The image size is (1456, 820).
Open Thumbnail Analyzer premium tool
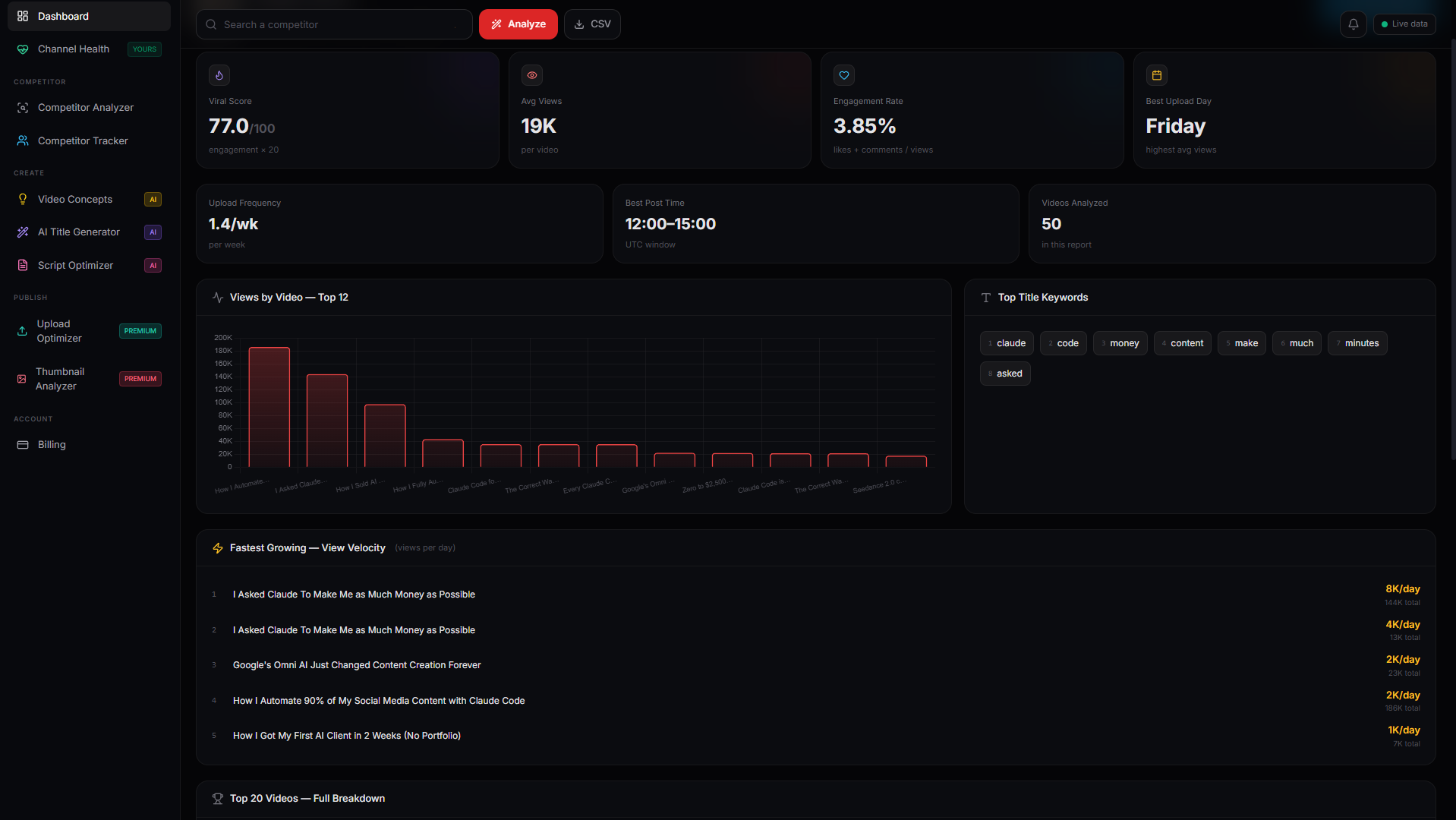(89, 379)
